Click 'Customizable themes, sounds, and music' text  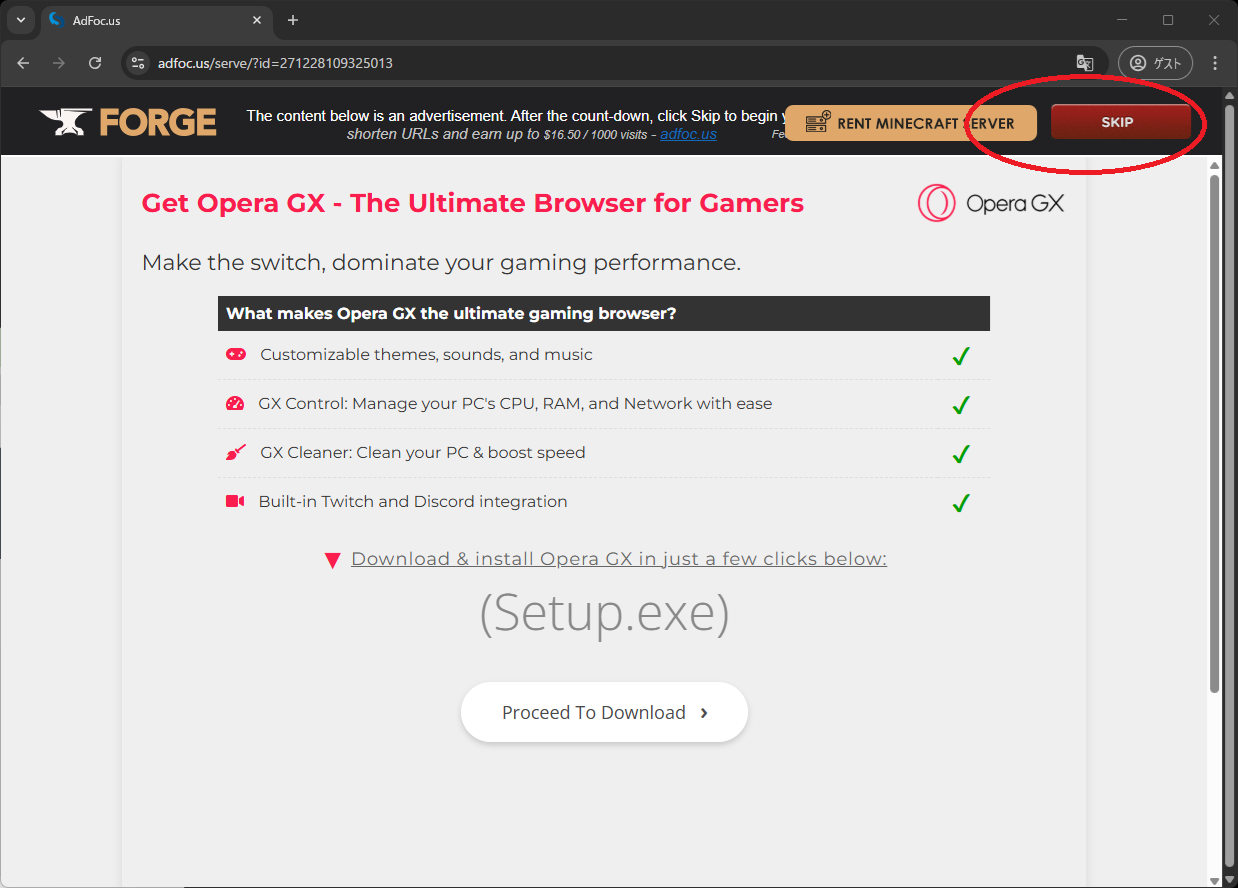coord(426,355)
